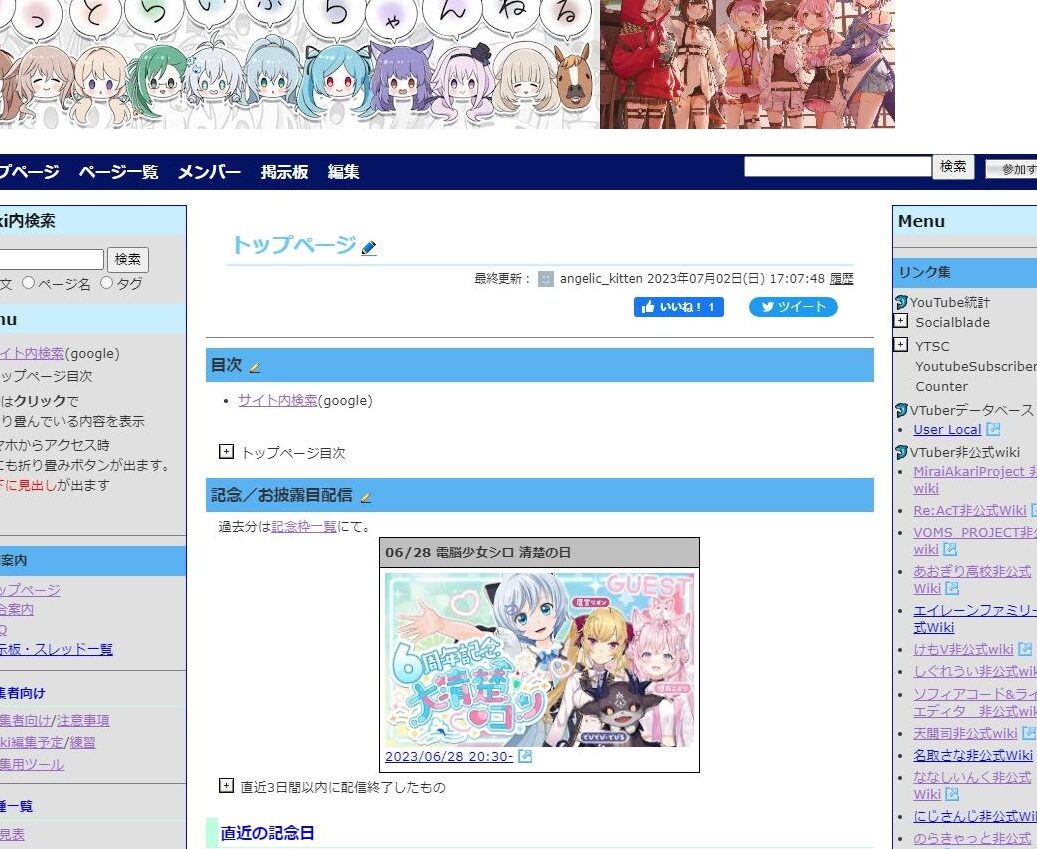1037x849 pixels.
Task: Open the 履歴 history link
Action: (841, 279)
